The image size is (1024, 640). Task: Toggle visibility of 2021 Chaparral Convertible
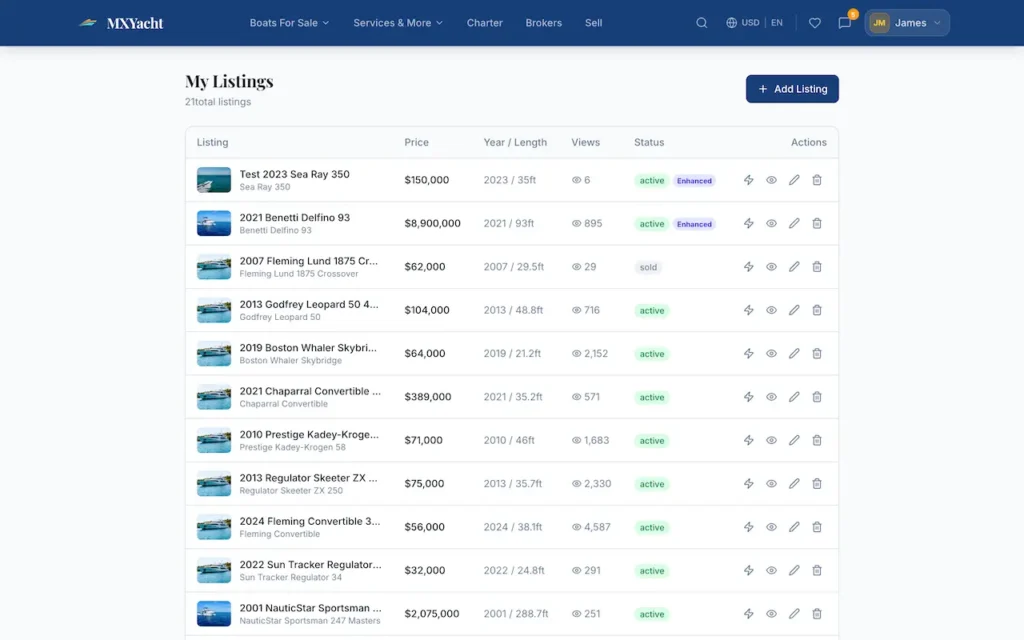coord(771,397)
